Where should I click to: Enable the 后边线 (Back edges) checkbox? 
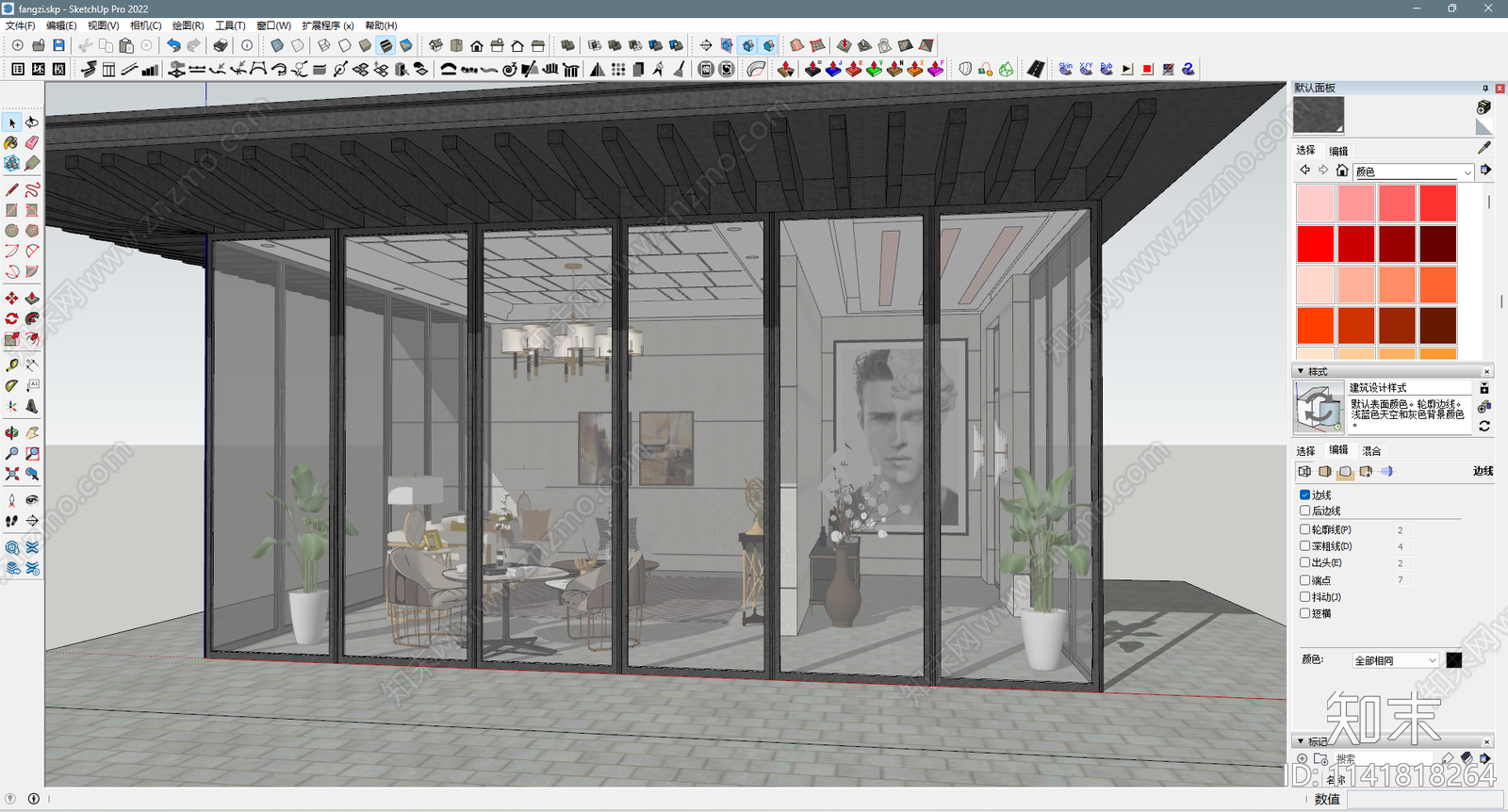1305,511
